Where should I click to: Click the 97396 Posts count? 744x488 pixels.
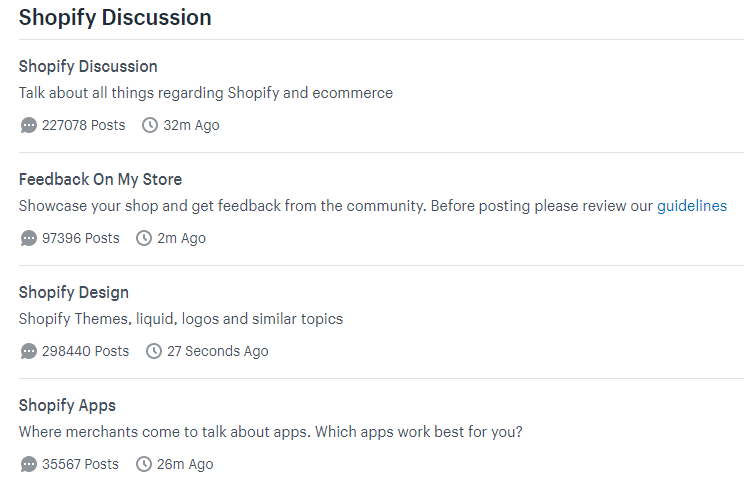[x=80, y=239]
